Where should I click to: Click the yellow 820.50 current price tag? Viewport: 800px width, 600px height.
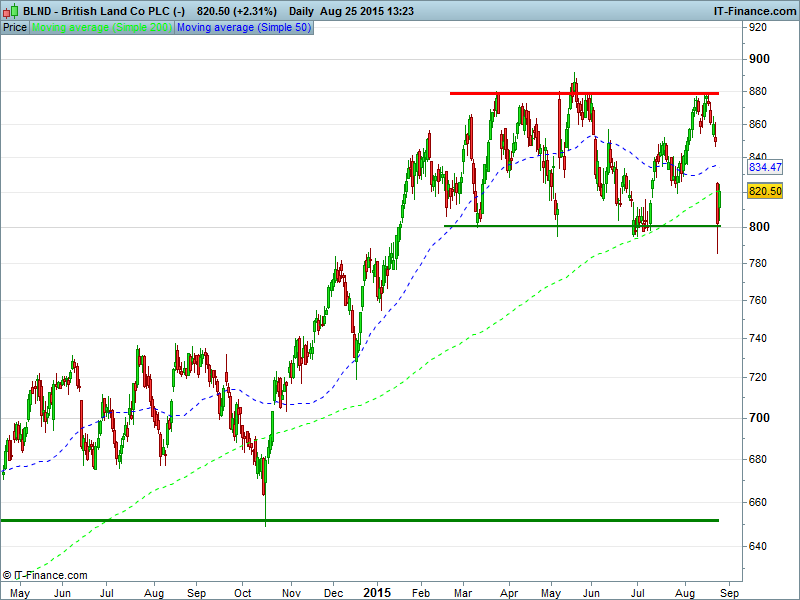click(x=764, y=191)
